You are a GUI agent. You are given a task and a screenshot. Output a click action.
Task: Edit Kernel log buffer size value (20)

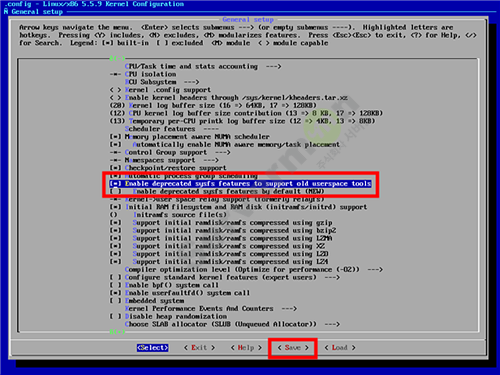[213, 106]
